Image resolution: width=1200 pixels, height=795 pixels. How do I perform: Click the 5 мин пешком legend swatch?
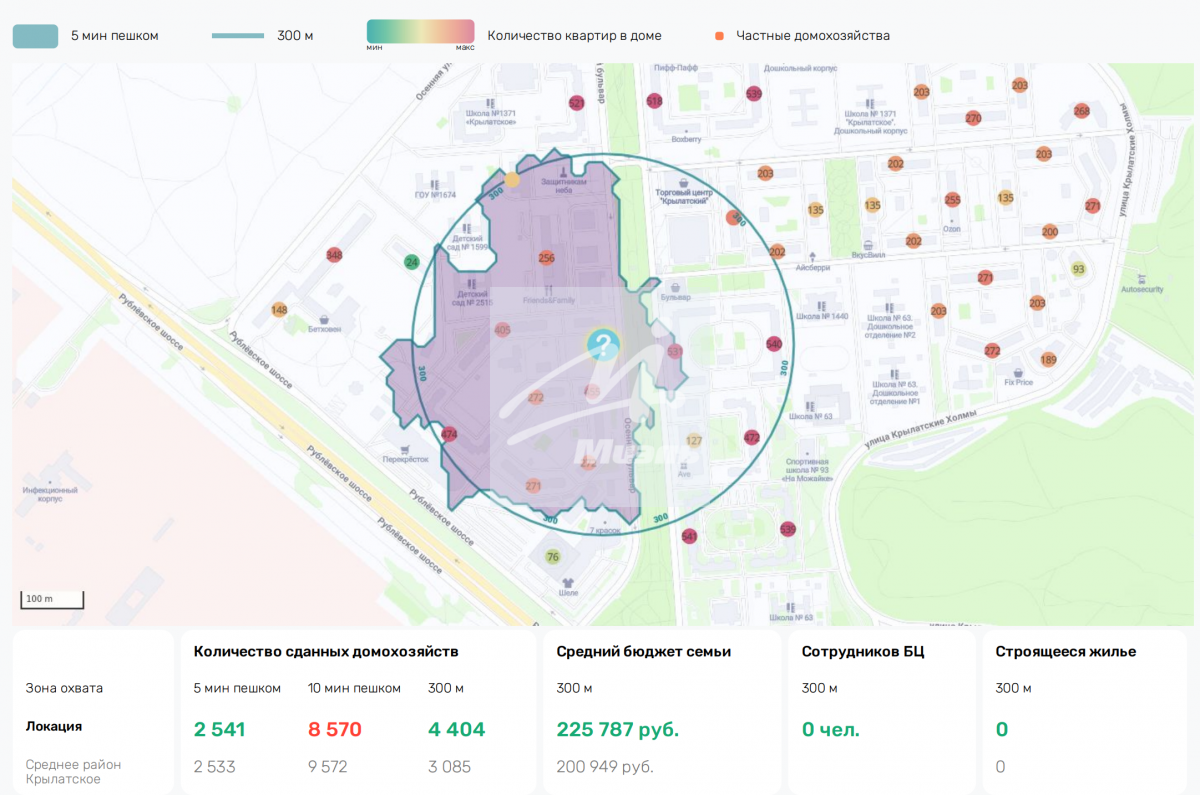click(35, 36)
